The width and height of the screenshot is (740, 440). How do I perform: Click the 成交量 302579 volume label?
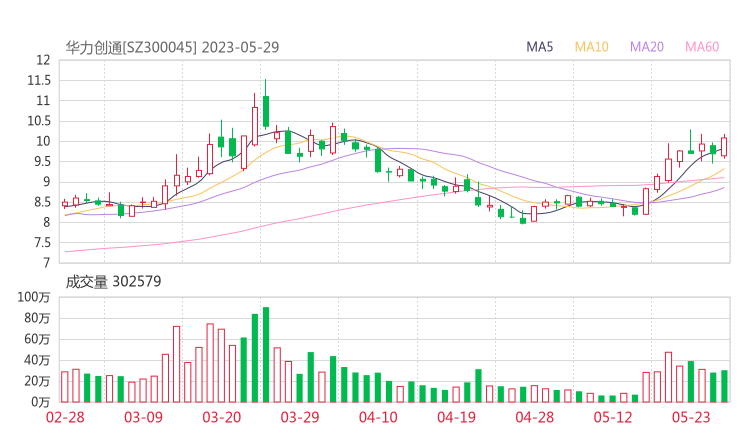(x=113, y=282)
